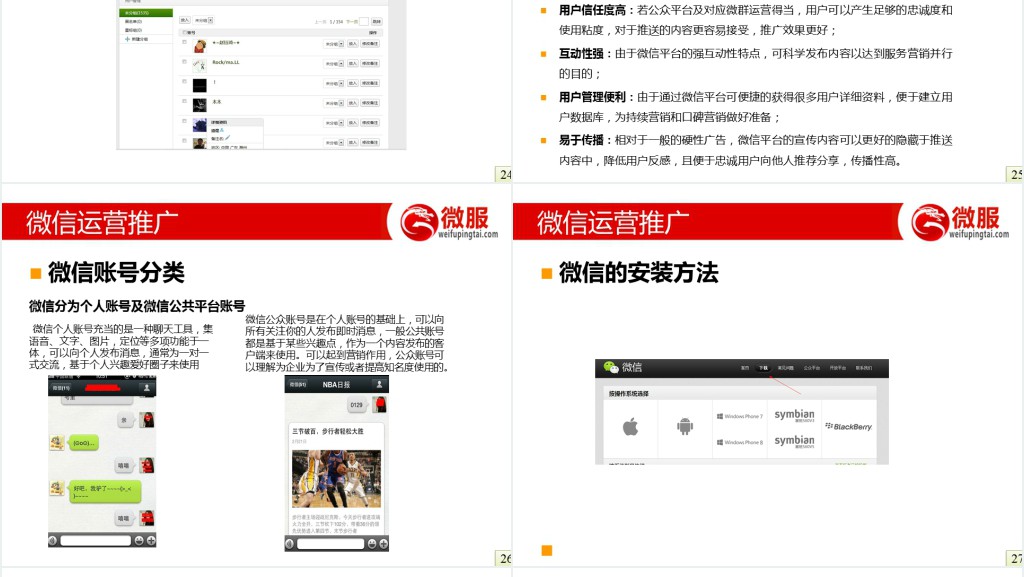Viewport: 1024px width, 577px height.
Task: Select the lower symbian logo
Action: pyautogui.click(x=794, y=442)
